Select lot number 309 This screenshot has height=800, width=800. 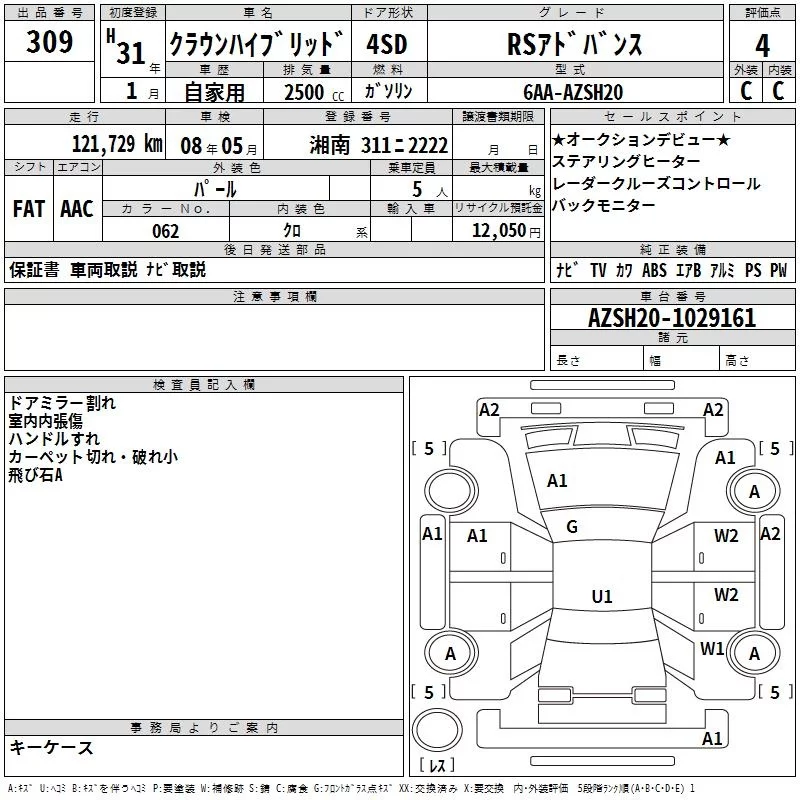[x=49, y=42]
